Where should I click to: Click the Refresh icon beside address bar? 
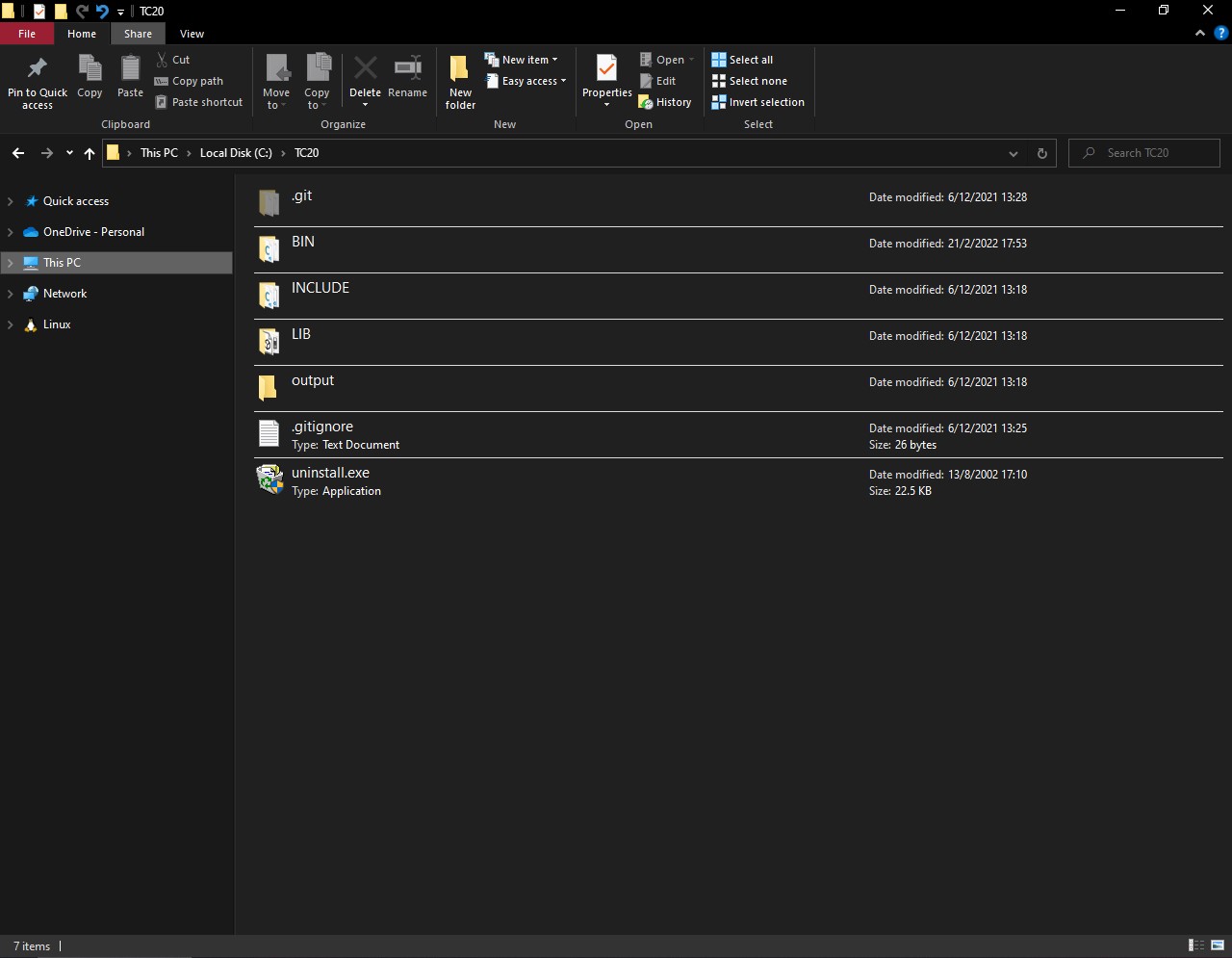click(1041, 153)
